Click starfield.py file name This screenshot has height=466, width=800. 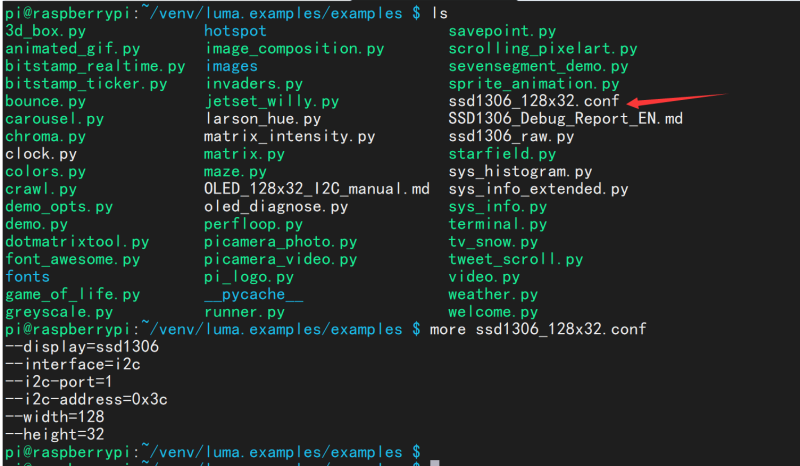502,154
